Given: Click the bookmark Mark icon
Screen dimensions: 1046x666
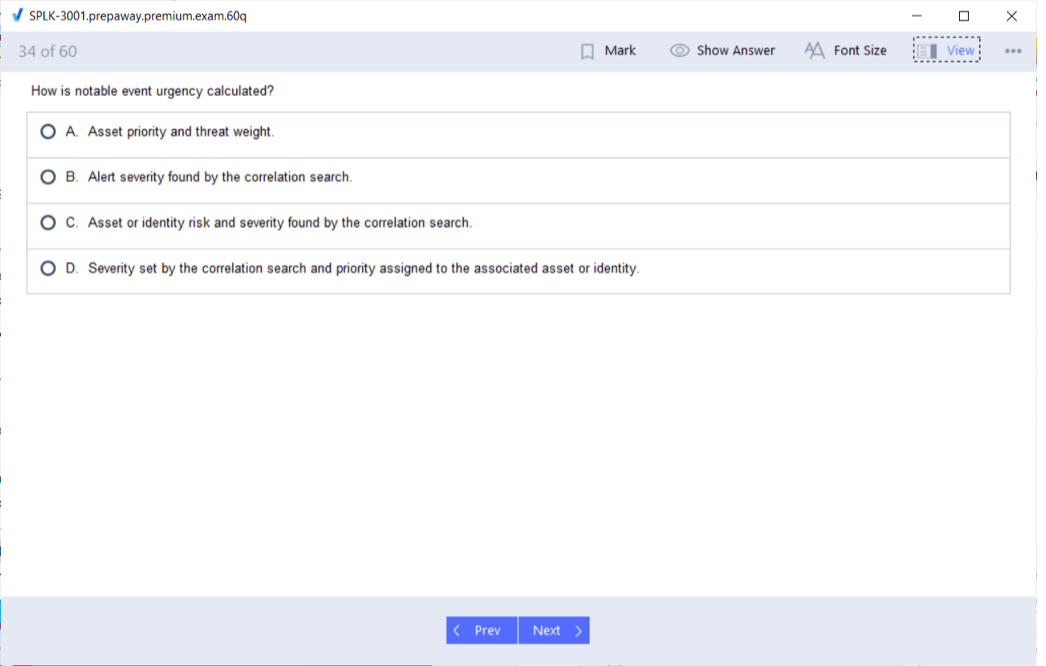Looking at the screenshot, I should [x=588, y=51].
